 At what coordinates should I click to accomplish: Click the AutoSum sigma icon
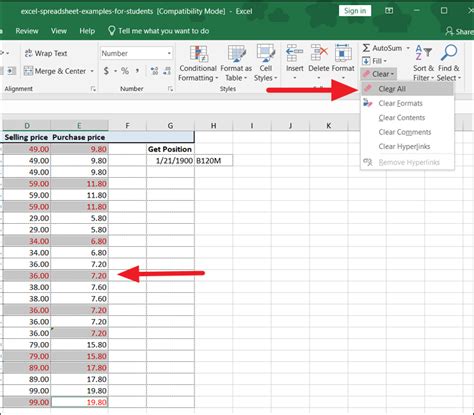coord(366,48)
